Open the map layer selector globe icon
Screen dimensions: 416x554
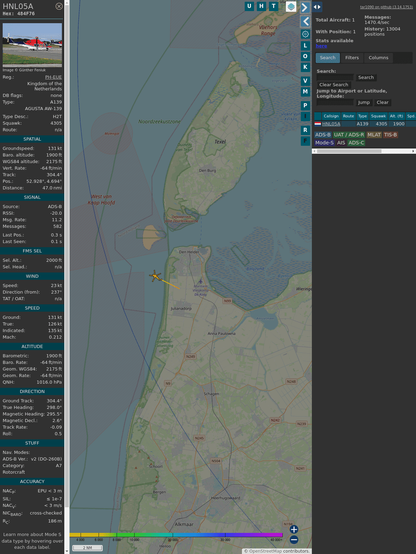[291, 6]
